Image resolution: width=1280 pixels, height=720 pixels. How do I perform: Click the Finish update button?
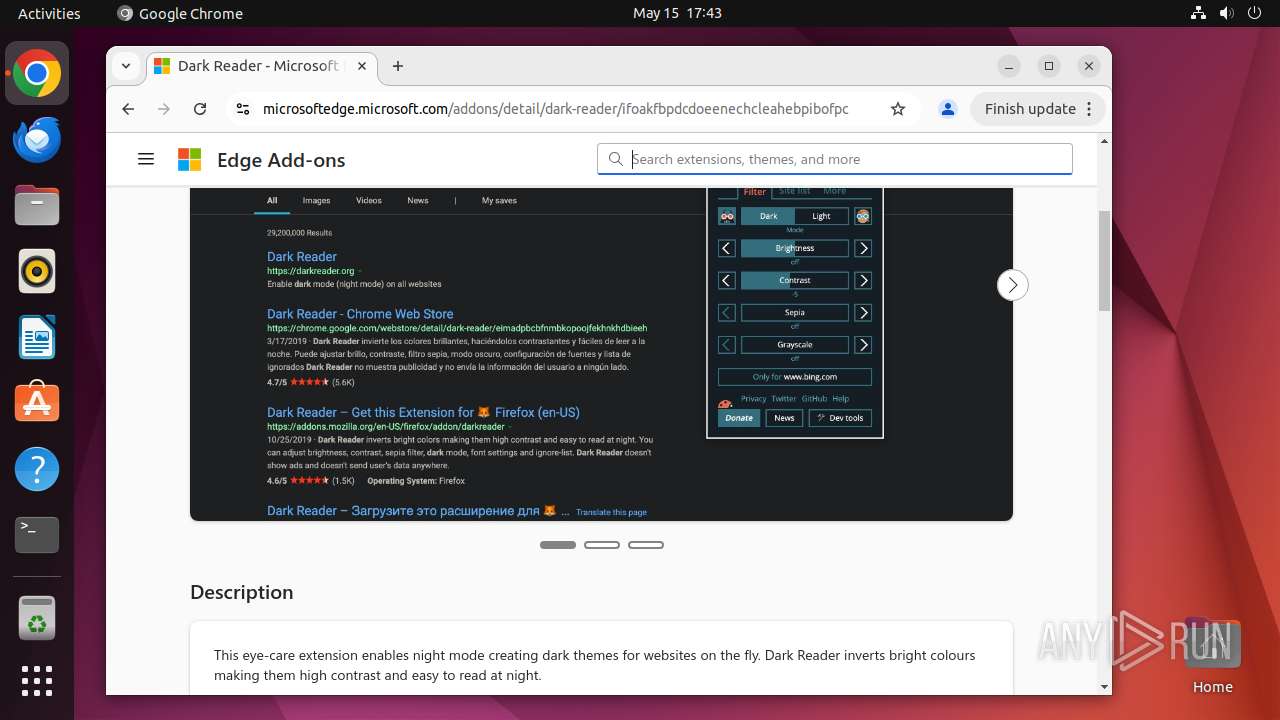(x=1030, y=109)
